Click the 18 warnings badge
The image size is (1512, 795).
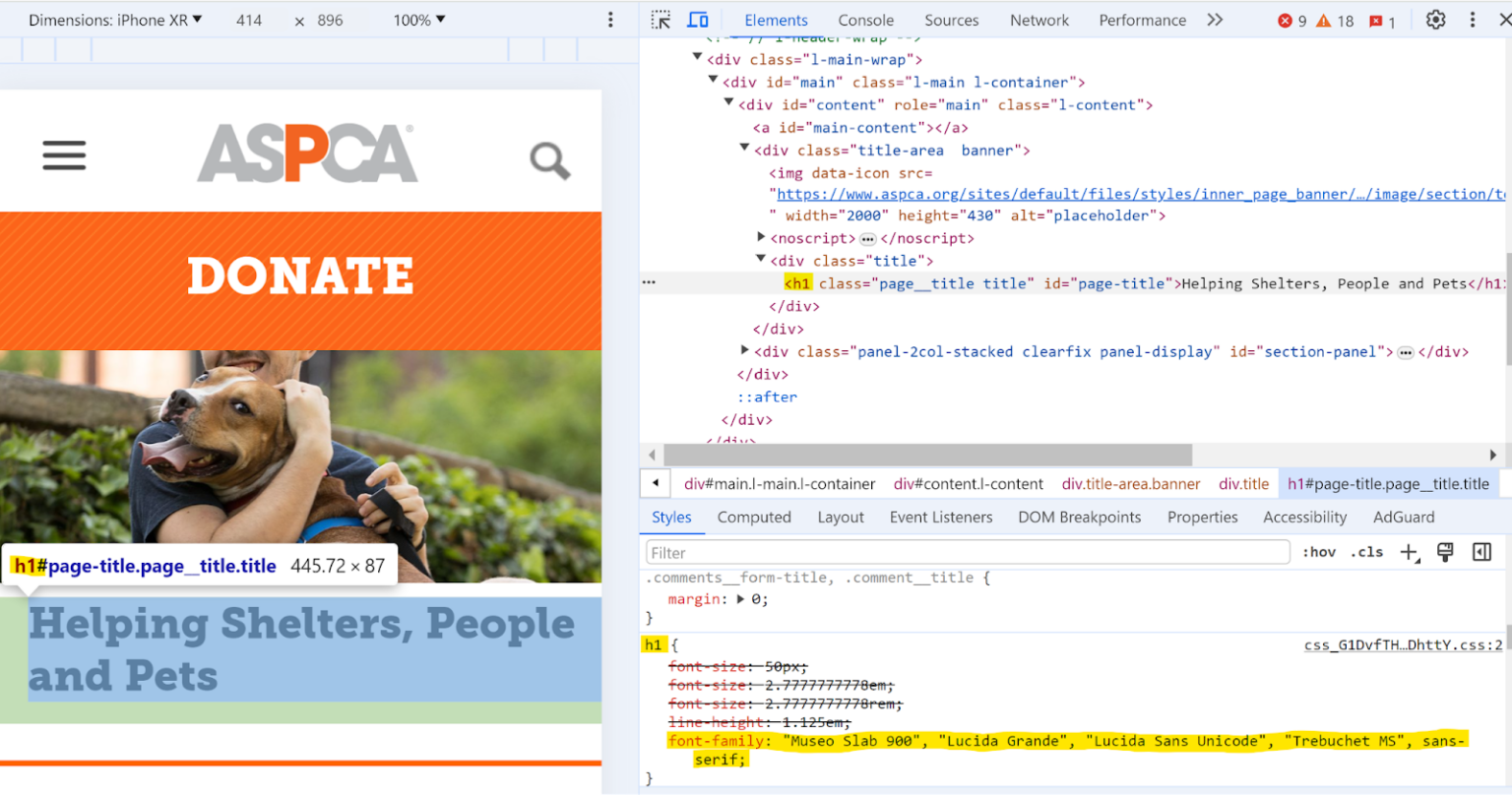point(1336,20)
